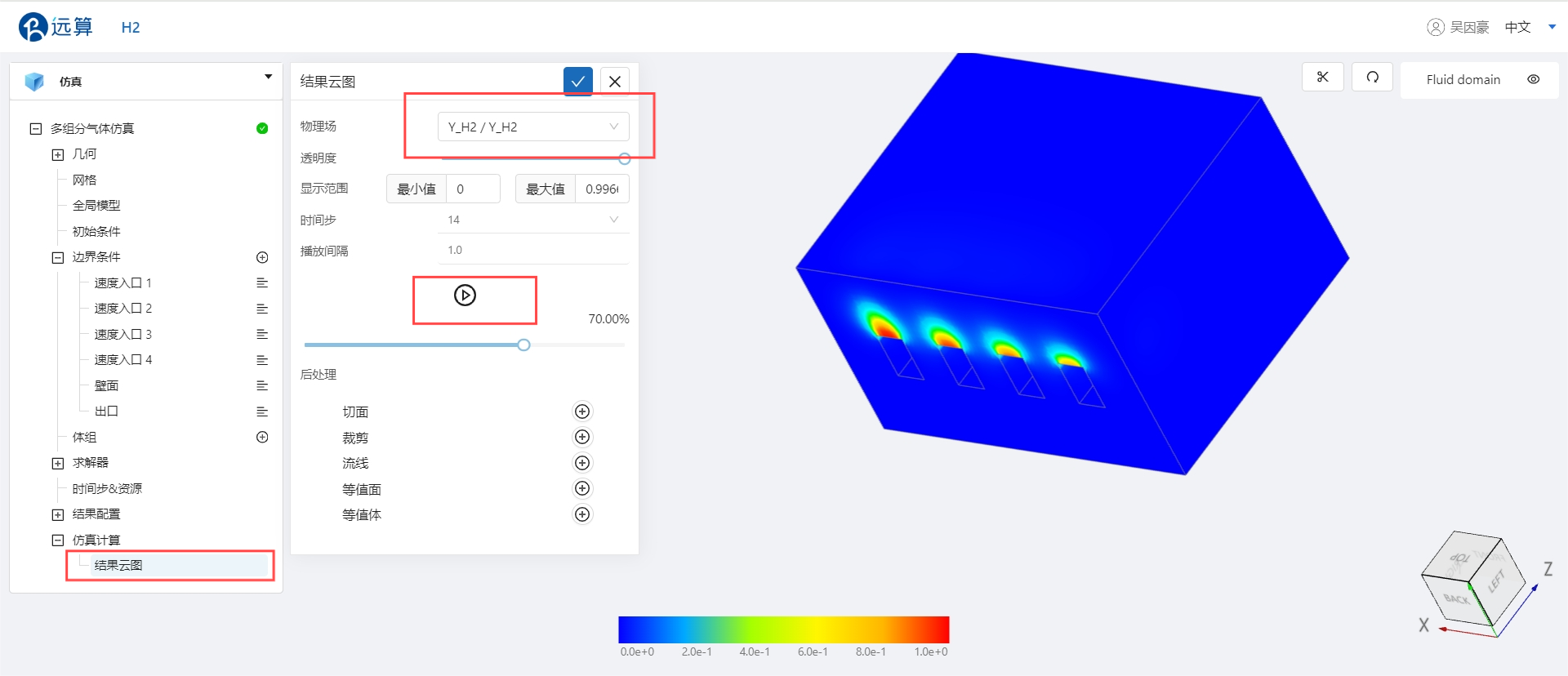1568x676 pixels.
Task: Select the 全局模型 tree item
Action: coord(96,206)
